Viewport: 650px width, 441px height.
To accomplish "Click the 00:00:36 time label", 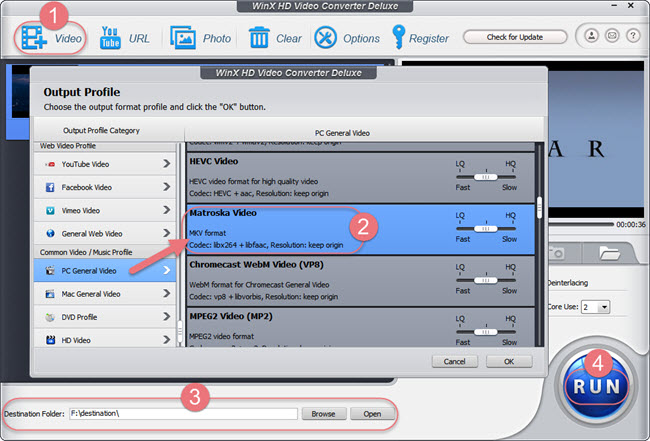I will 631,225.
